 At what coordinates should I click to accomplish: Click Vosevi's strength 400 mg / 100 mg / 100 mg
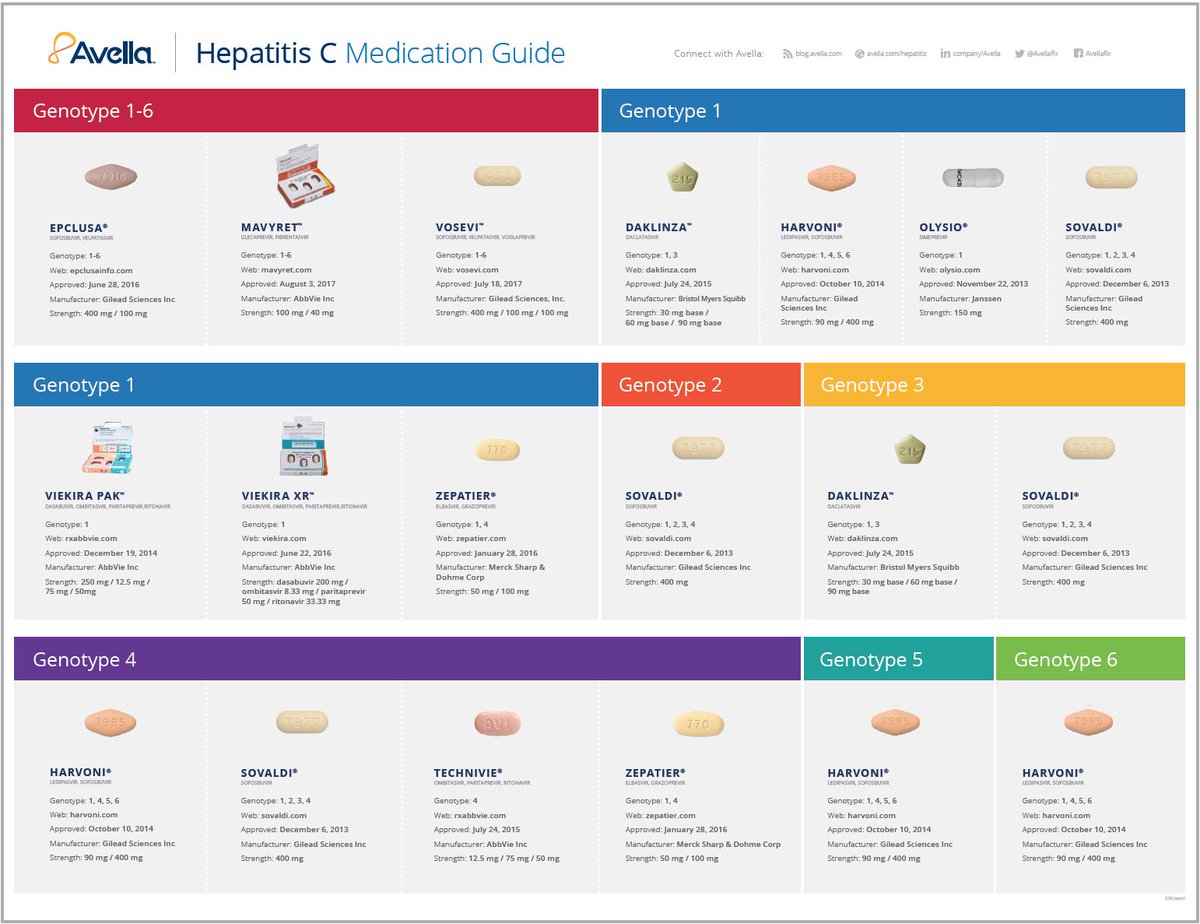tap(518, 313)
